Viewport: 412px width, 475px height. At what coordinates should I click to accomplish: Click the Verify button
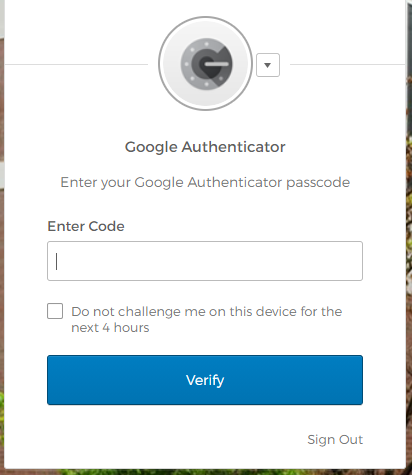pyautogui.click(x=205, y=380)
